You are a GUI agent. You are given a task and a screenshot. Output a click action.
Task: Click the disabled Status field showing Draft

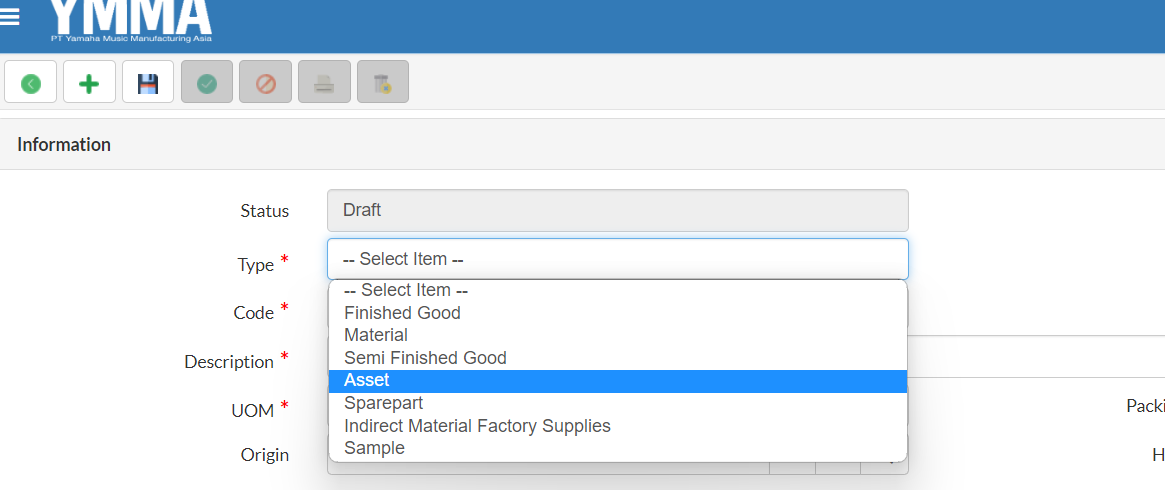click(x=617, y=211)
